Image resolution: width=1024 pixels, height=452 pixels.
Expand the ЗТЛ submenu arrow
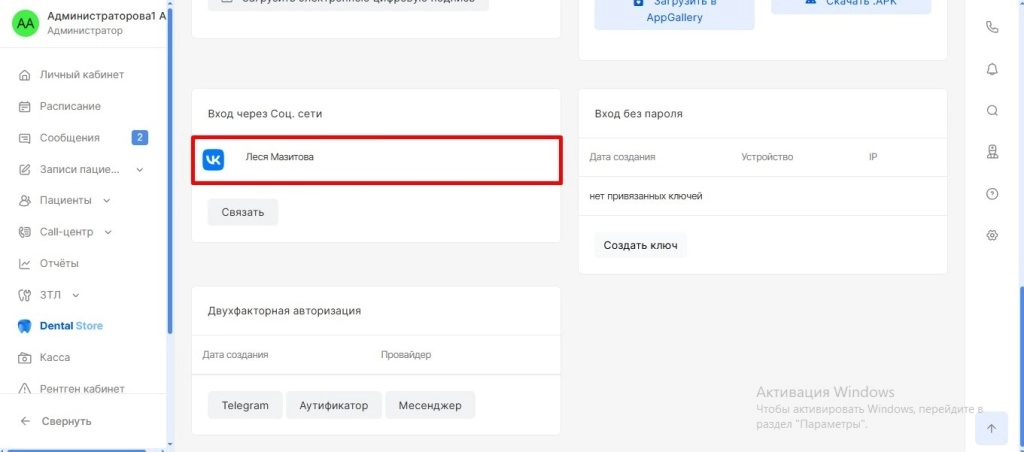point(76,295)
